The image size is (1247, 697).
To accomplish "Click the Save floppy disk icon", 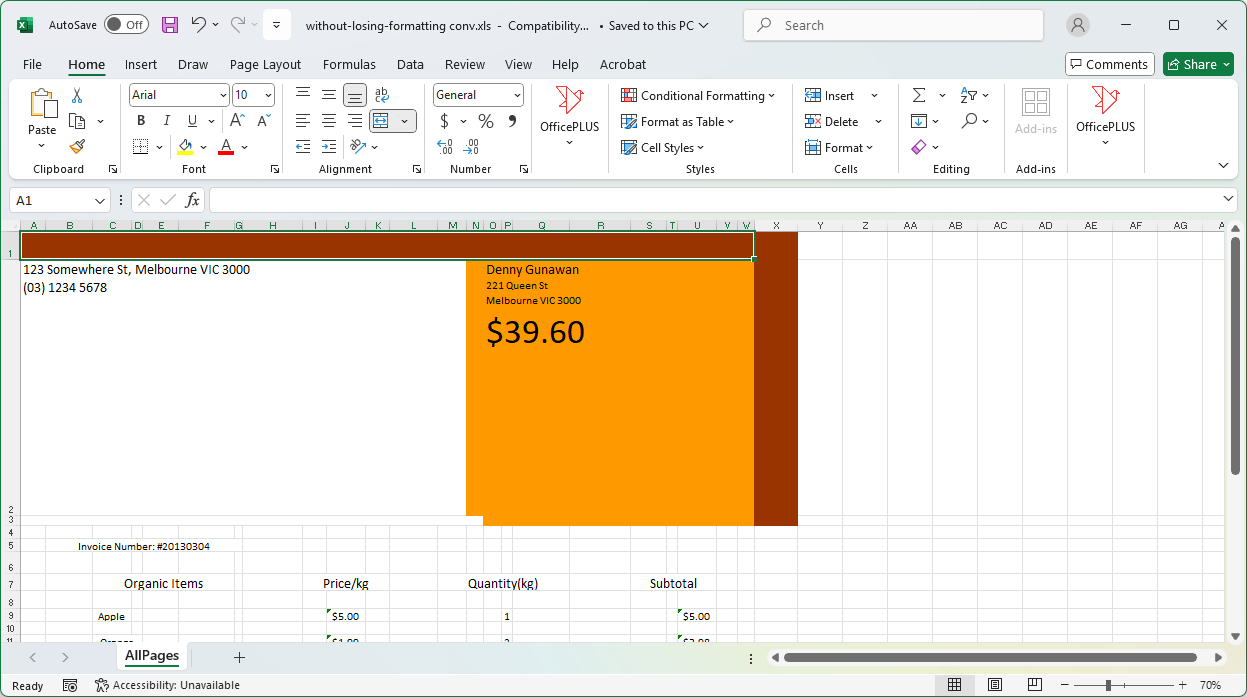I will (x=170, y=25).
